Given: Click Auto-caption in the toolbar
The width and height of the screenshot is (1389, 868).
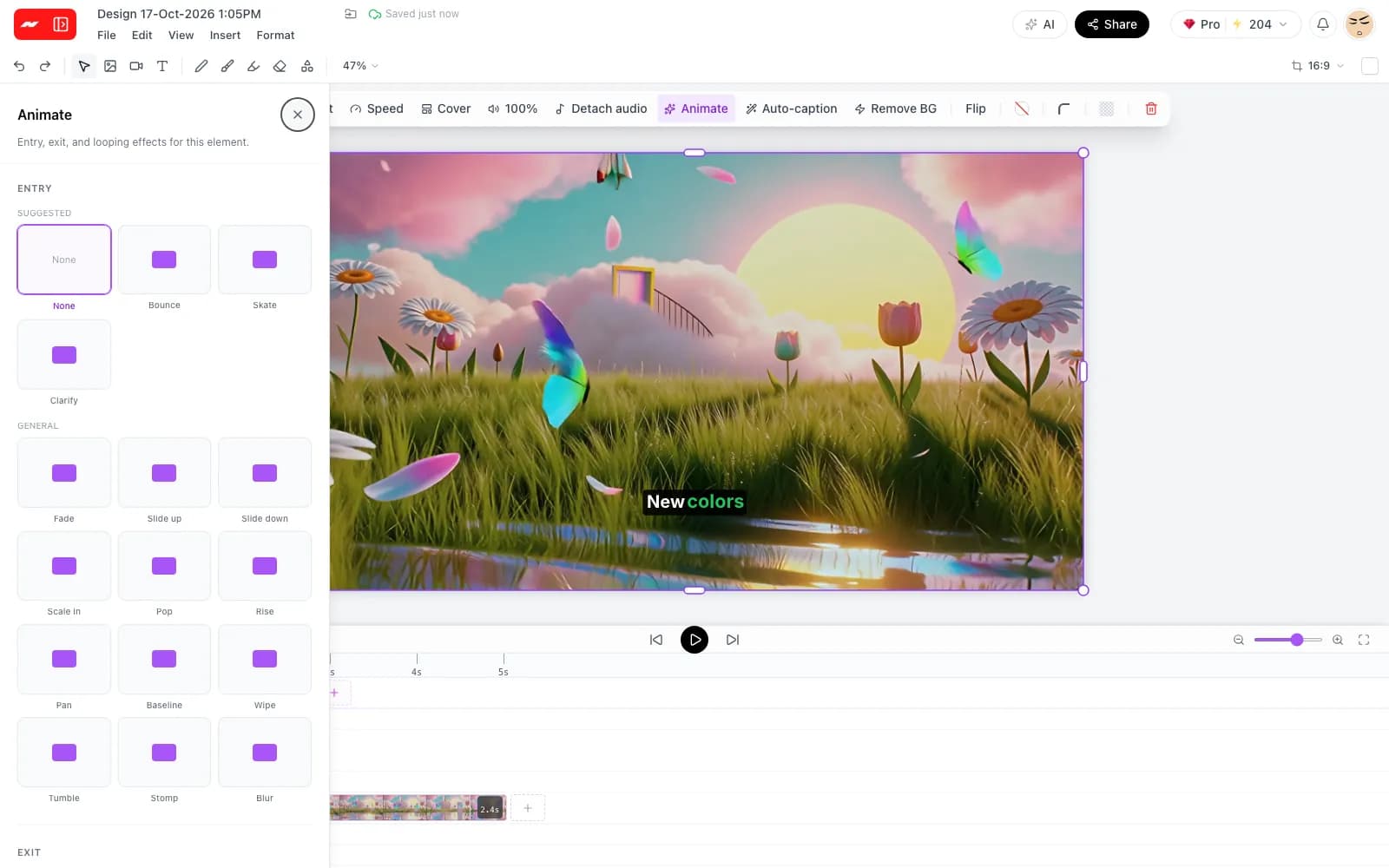Looking at the screenshot, I should [x=791, y=108].
